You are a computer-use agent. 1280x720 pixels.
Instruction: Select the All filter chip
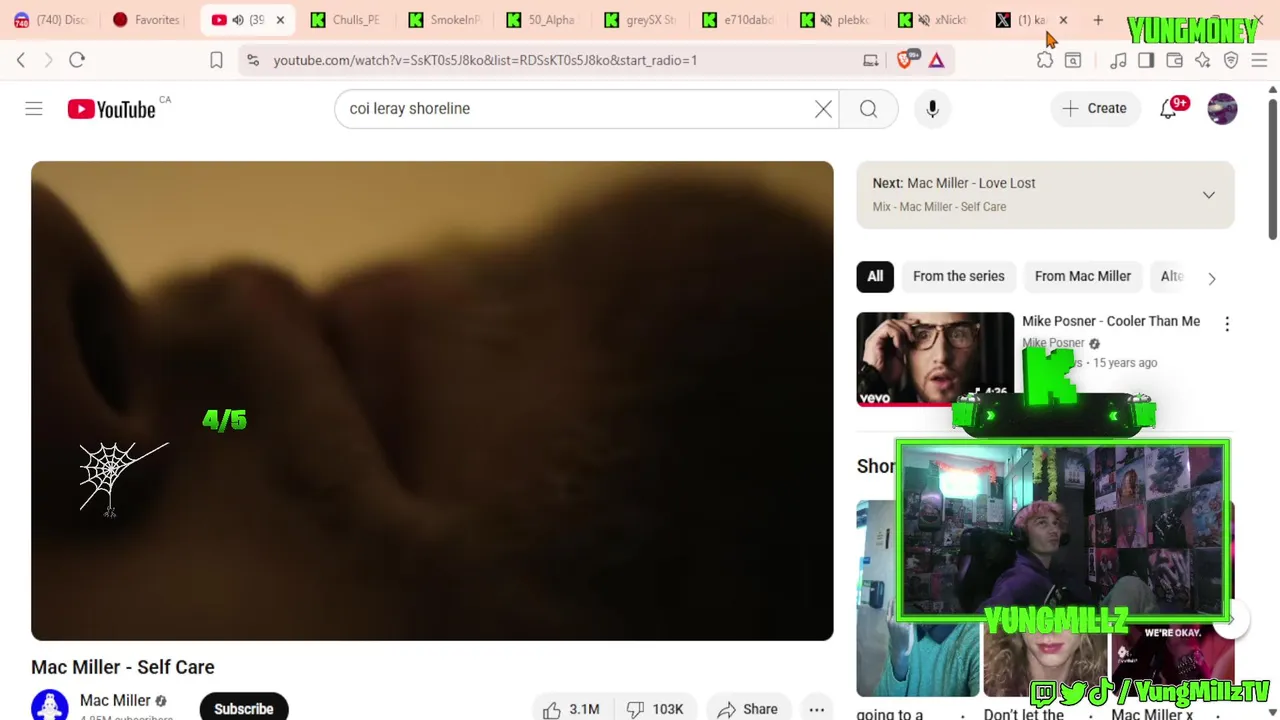[875, 276]
